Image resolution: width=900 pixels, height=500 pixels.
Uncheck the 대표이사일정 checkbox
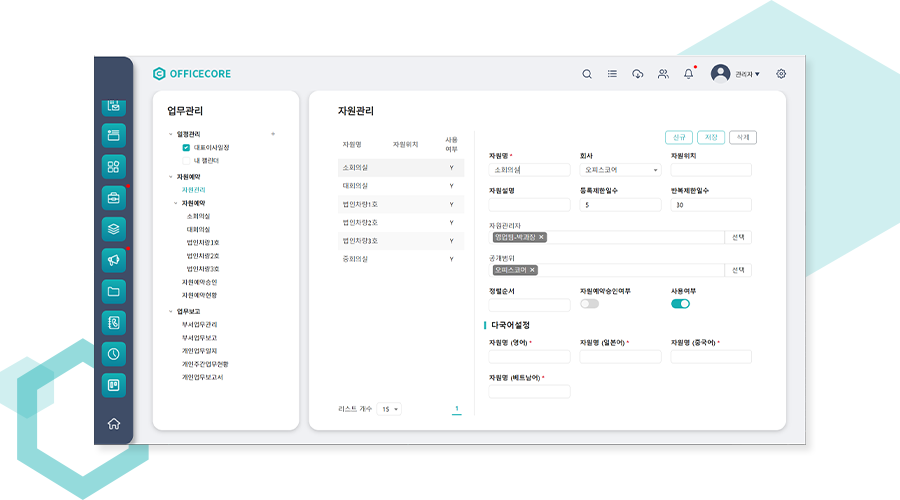[186, 147]
